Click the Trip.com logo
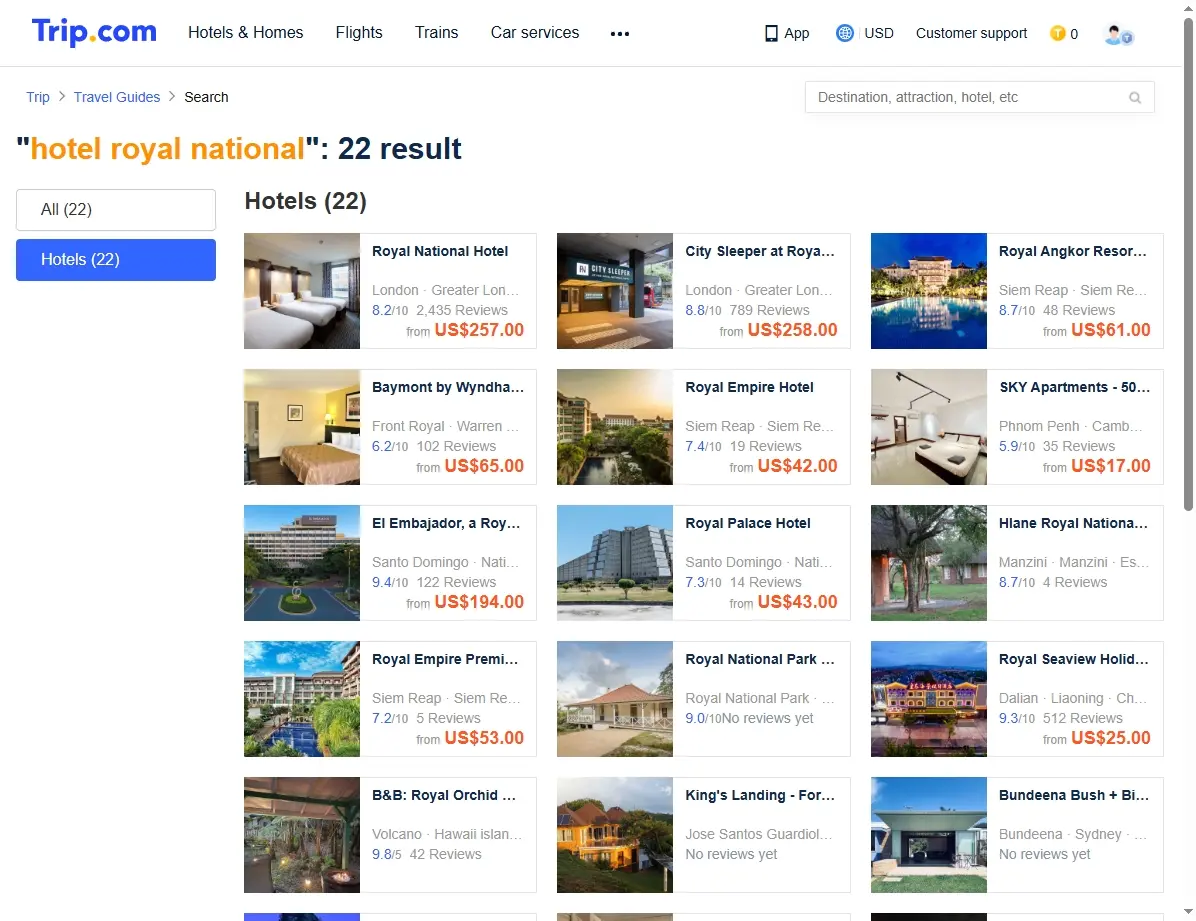This screenshot has height=921, width=1196. tap(94, 32)
